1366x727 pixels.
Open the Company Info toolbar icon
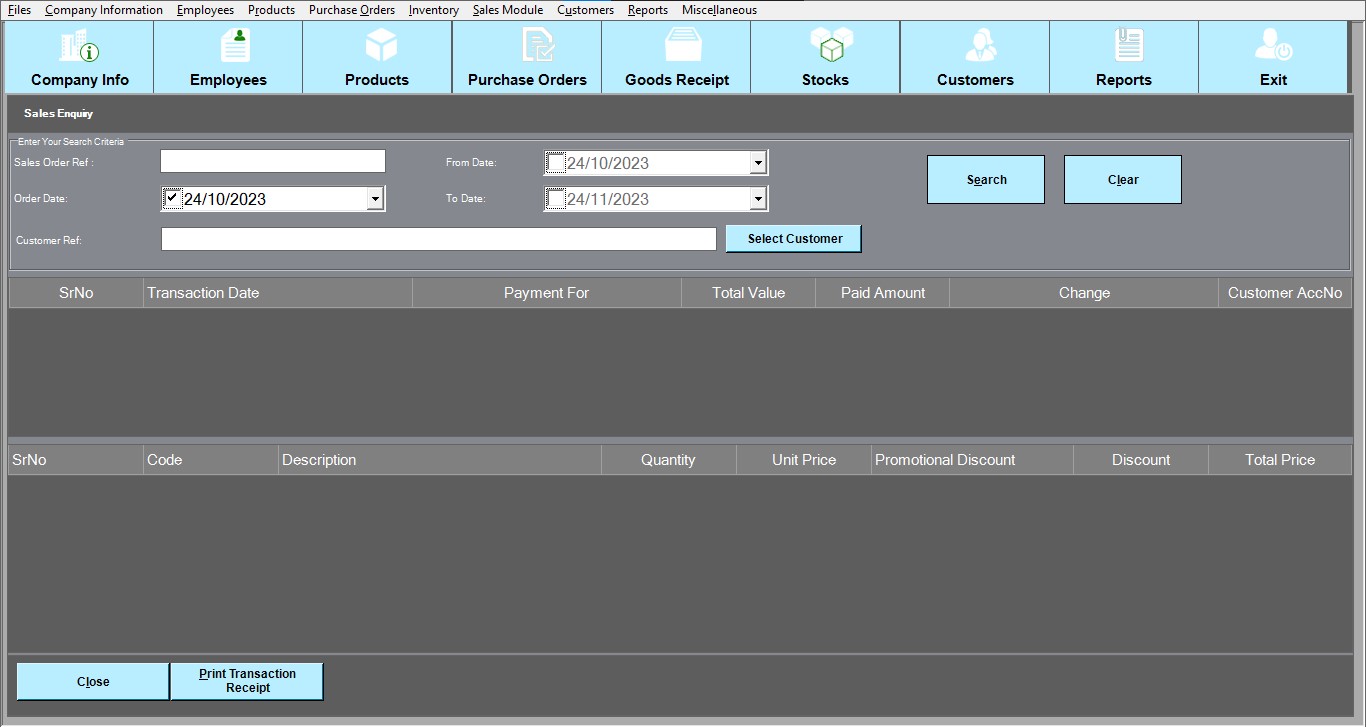[79, 47]
